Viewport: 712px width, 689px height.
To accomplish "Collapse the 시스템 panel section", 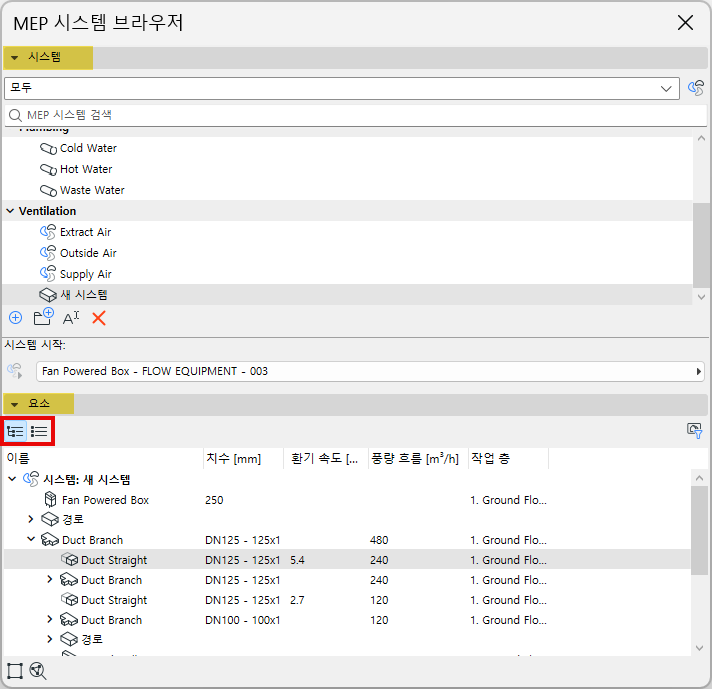I will pos(15,58).
